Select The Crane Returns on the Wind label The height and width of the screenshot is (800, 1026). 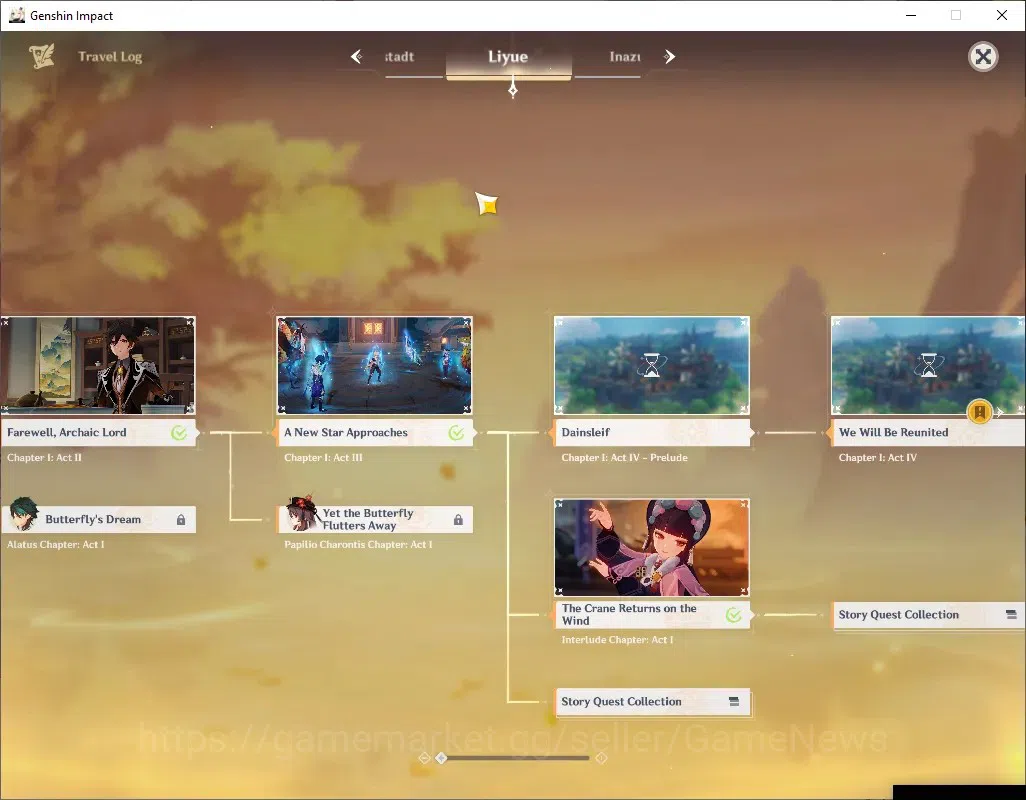(x=652, y=615)
